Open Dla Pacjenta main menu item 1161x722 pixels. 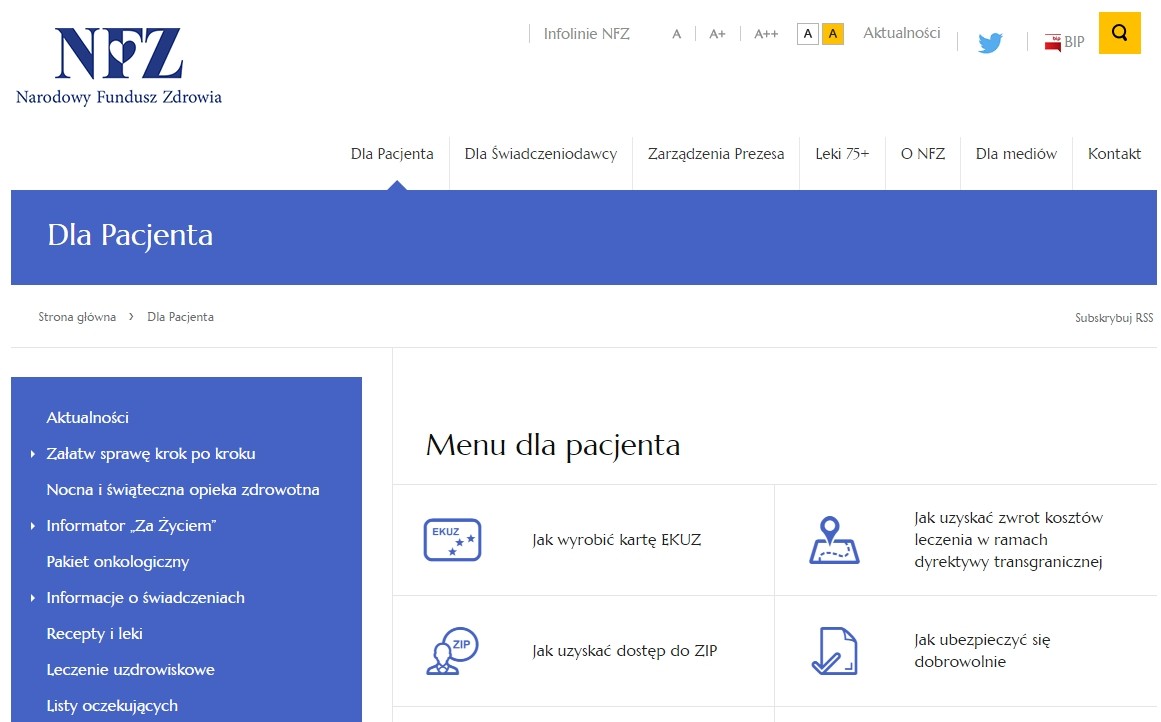(392, 154)
